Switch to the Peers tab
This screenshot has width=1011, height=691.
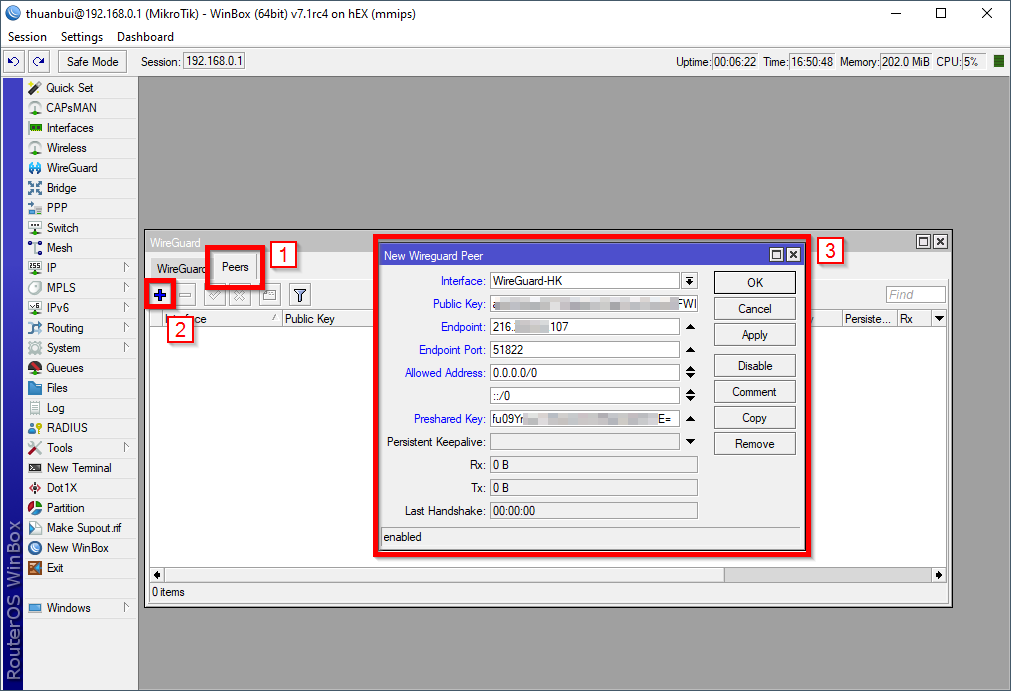[235, 267]
